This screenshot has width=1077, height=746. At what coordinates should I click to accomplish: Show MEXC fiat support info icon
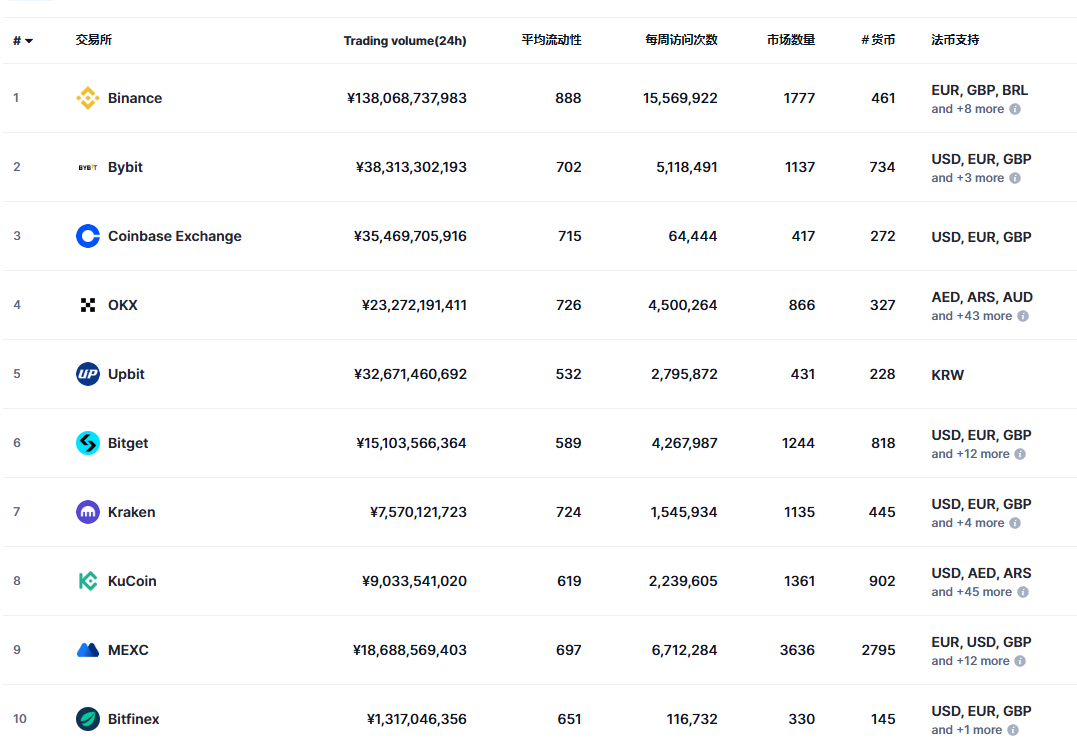click(x=1020, y=661)
